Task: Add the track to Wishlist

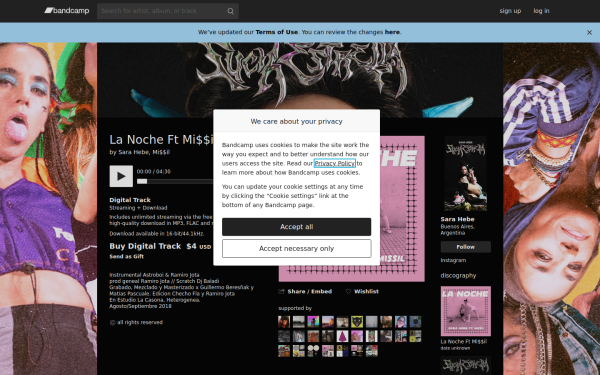Action: [362, 292]
